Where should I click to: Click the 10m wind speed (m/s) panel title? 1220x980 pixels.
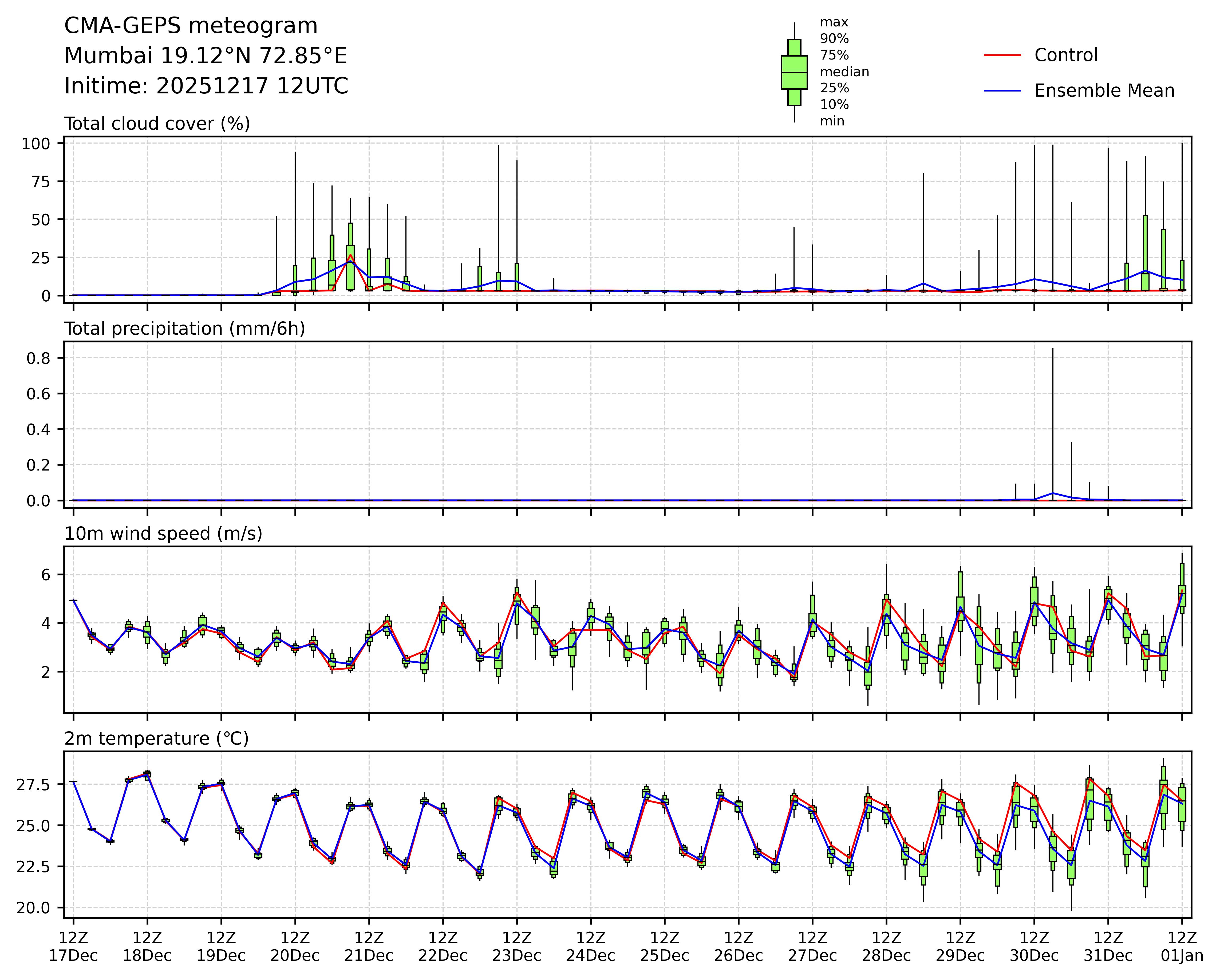[163, 534]
